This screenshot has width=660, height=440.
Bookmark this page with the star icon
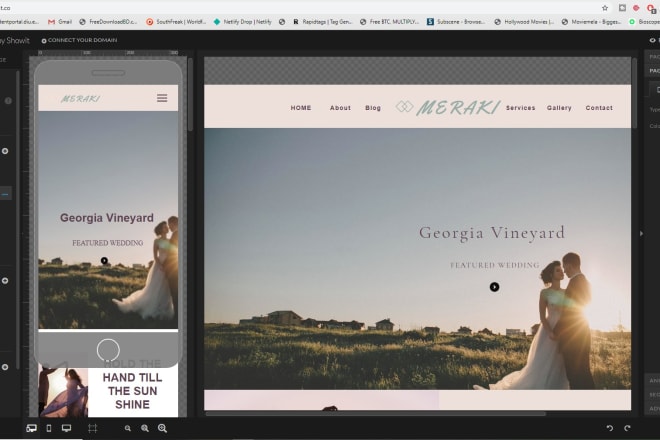604,7
